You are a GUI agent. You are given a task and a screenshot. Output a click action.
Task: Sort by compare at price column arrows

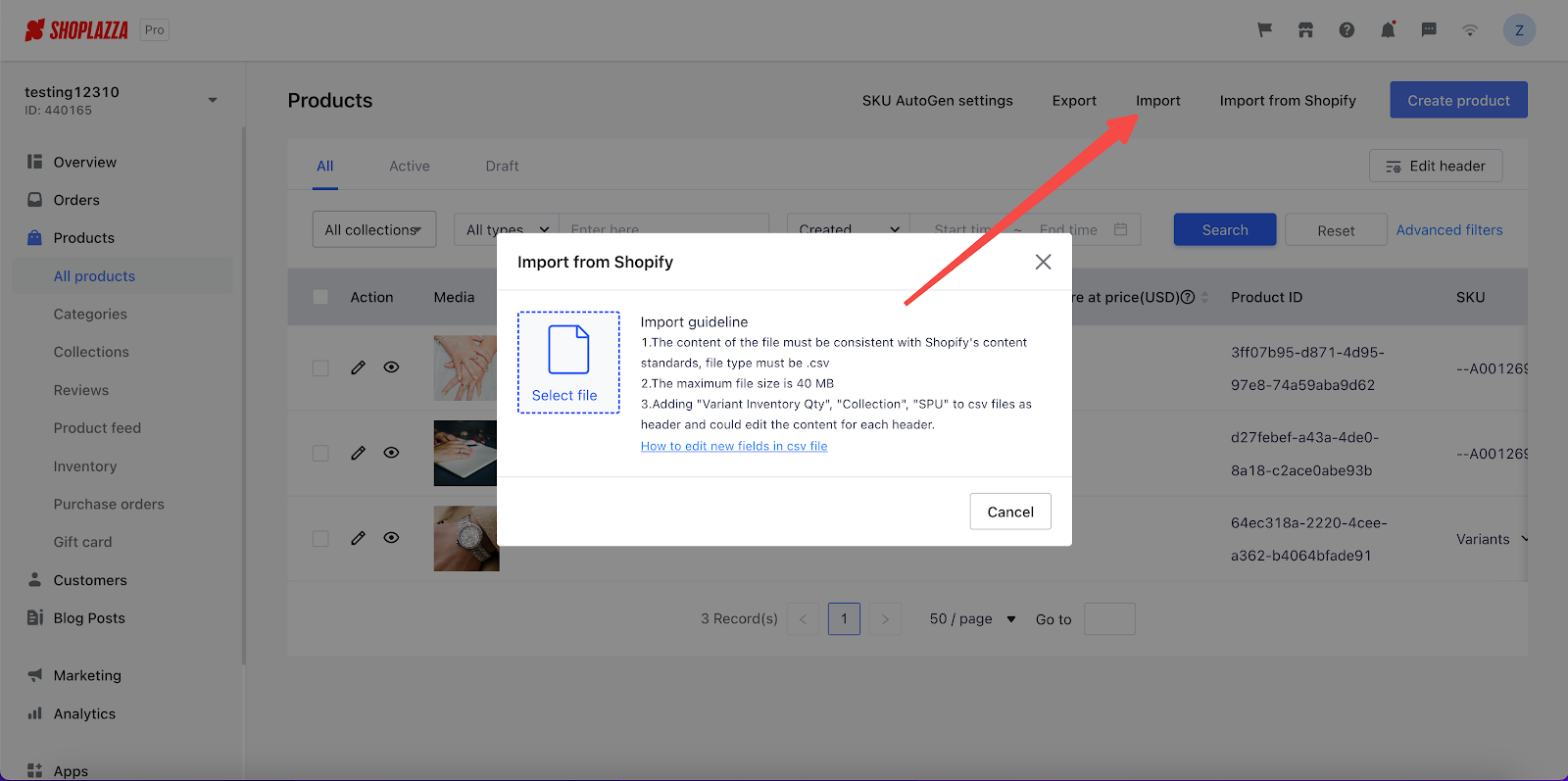(x=1204, y=297)
